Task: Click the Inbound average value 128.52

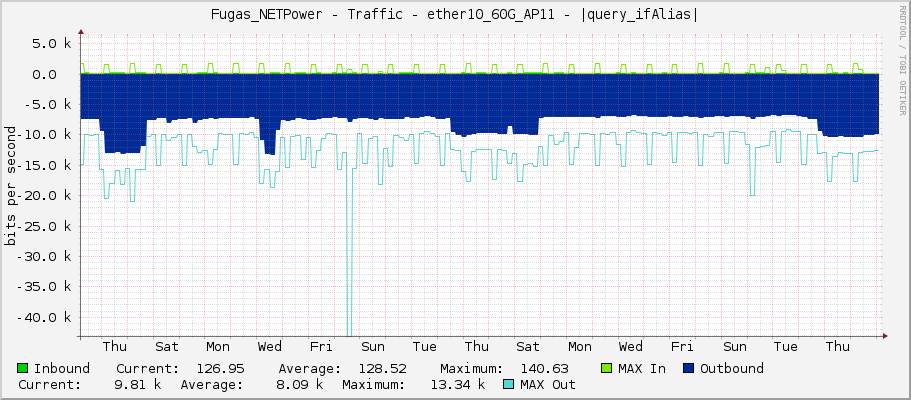Action: coord(382,369)
